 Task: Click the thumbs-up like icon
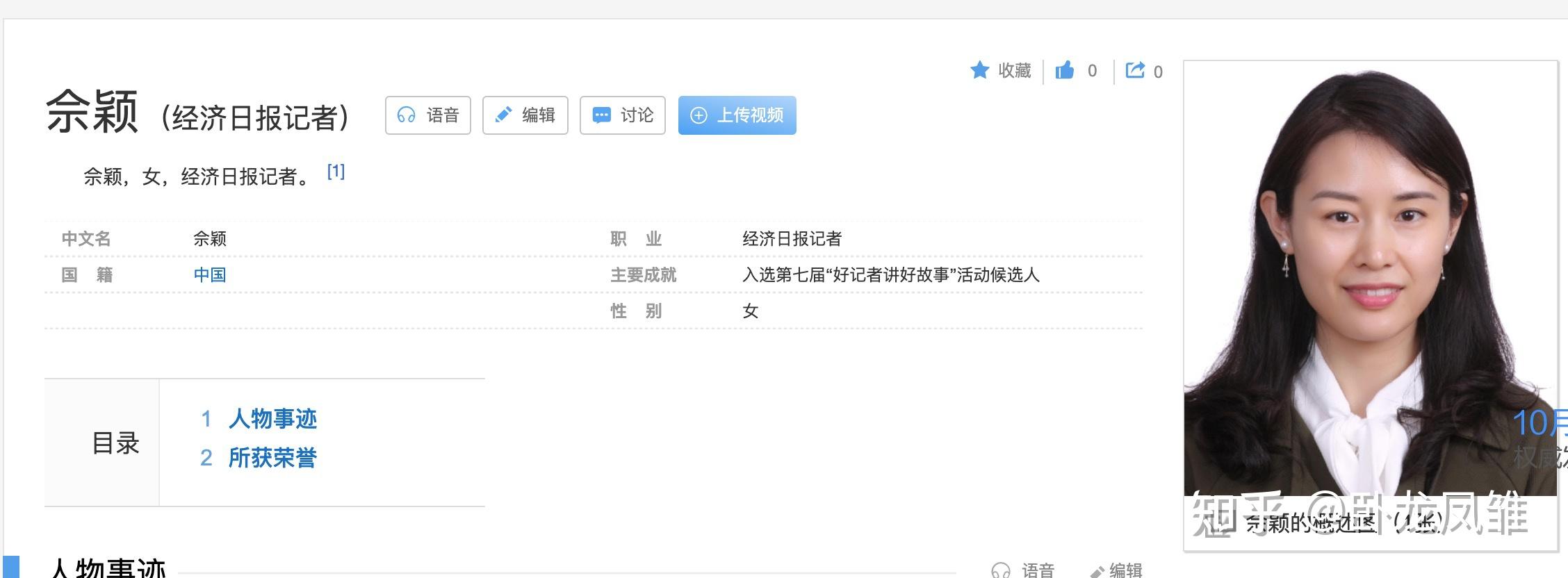[1065, 70]
